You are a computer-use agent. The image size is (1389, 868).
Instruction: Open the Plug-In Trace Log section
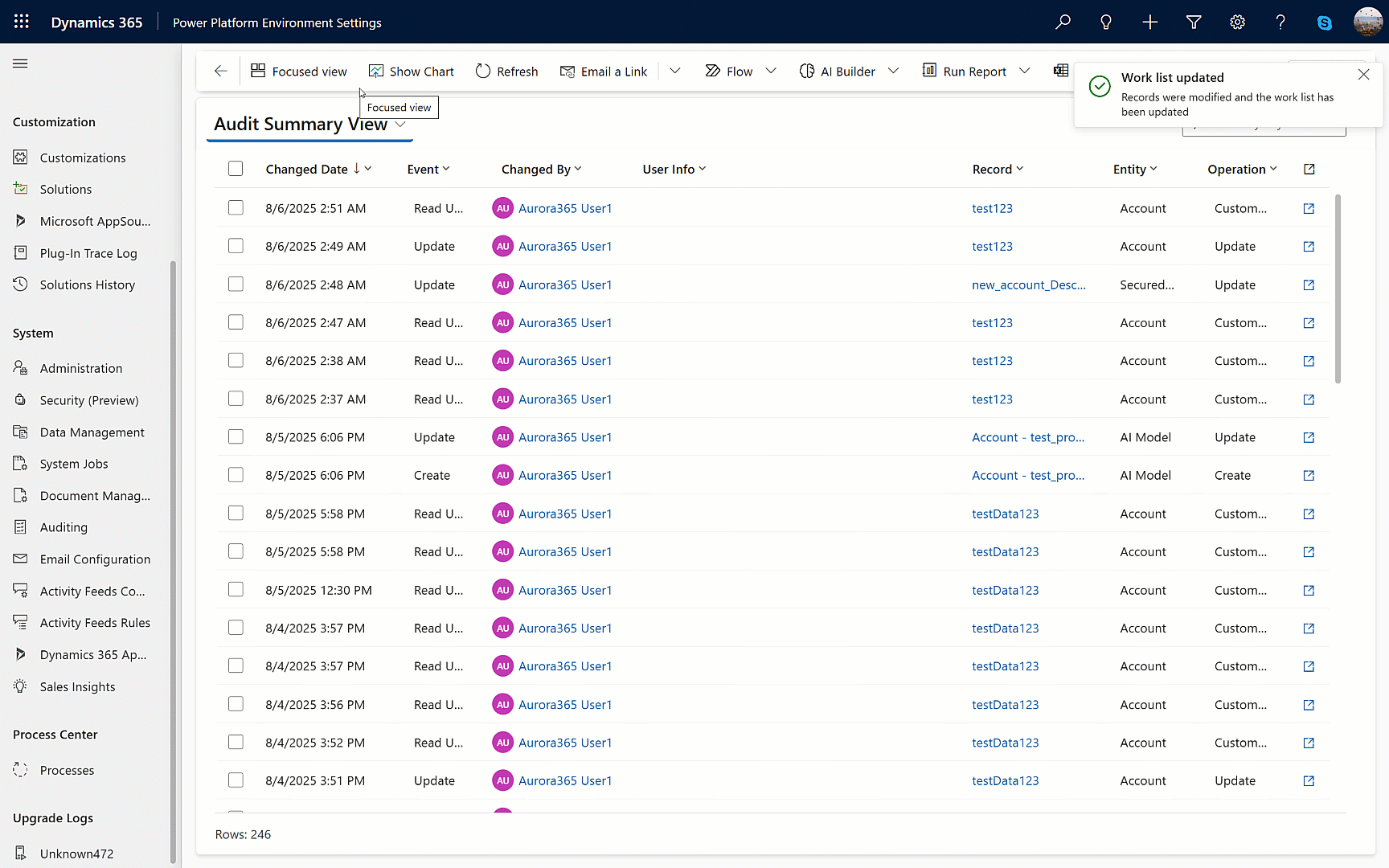click(88, 252)
